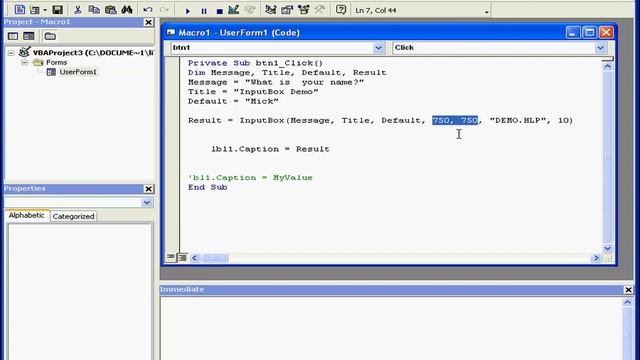
Task: Toggle Folders icon in Project panel
Action: (50, 36)
